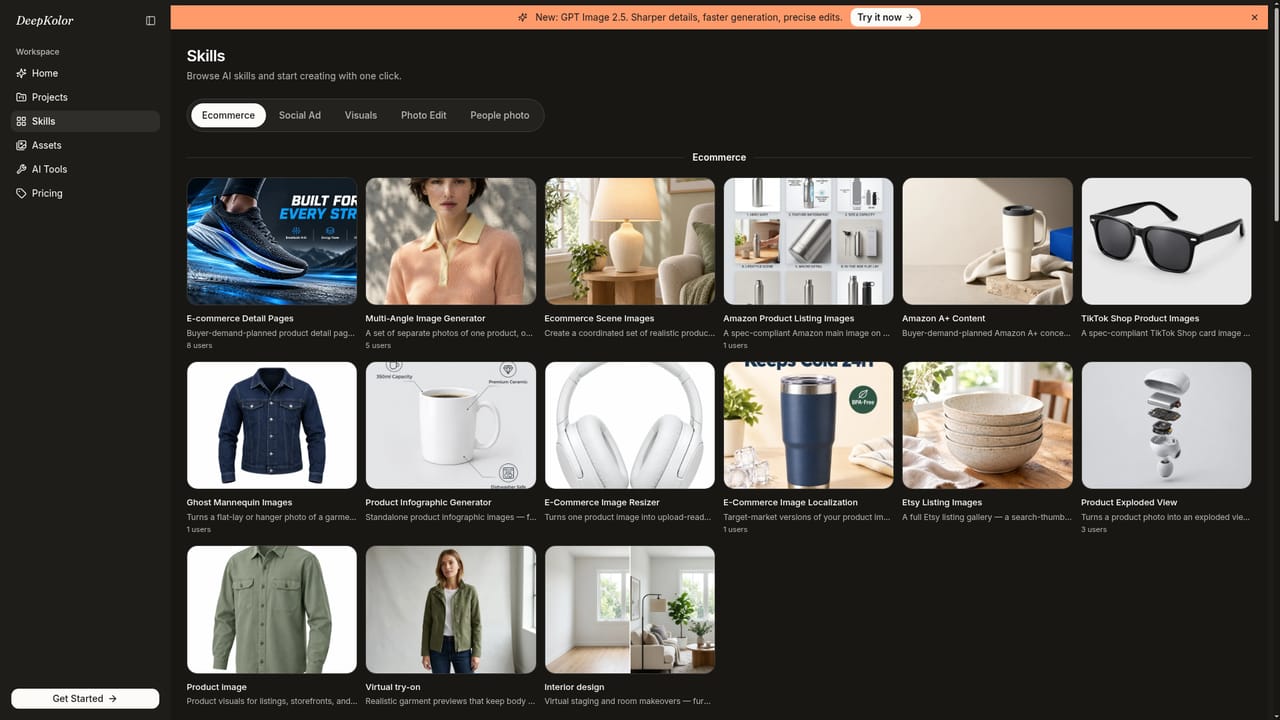1280x720 pixels.
Task: Open the Ghost Mannequin denim jacket thumbnail
Action: click(x=272, y=425)
